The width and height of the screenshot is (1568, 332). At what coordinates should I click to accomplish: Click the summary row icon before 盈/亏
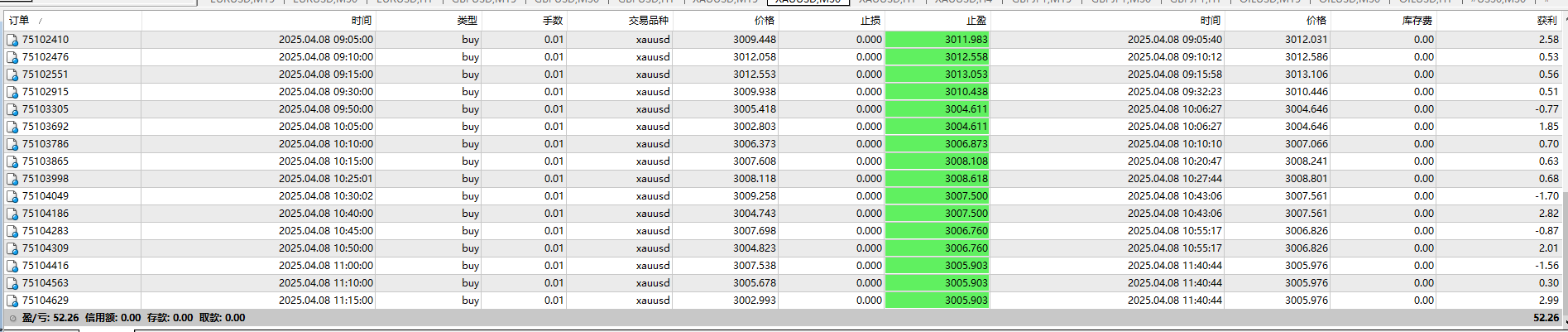12,318
